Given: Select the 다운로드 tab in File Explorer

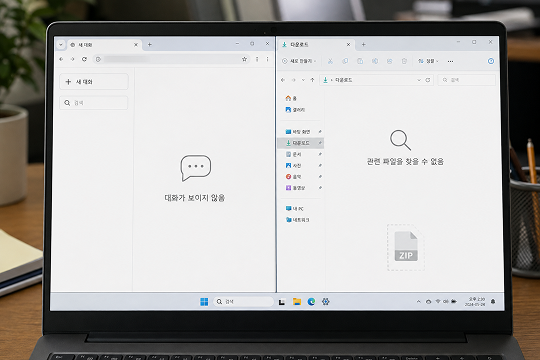Looking at the screenshot, I should pos(316,44).
